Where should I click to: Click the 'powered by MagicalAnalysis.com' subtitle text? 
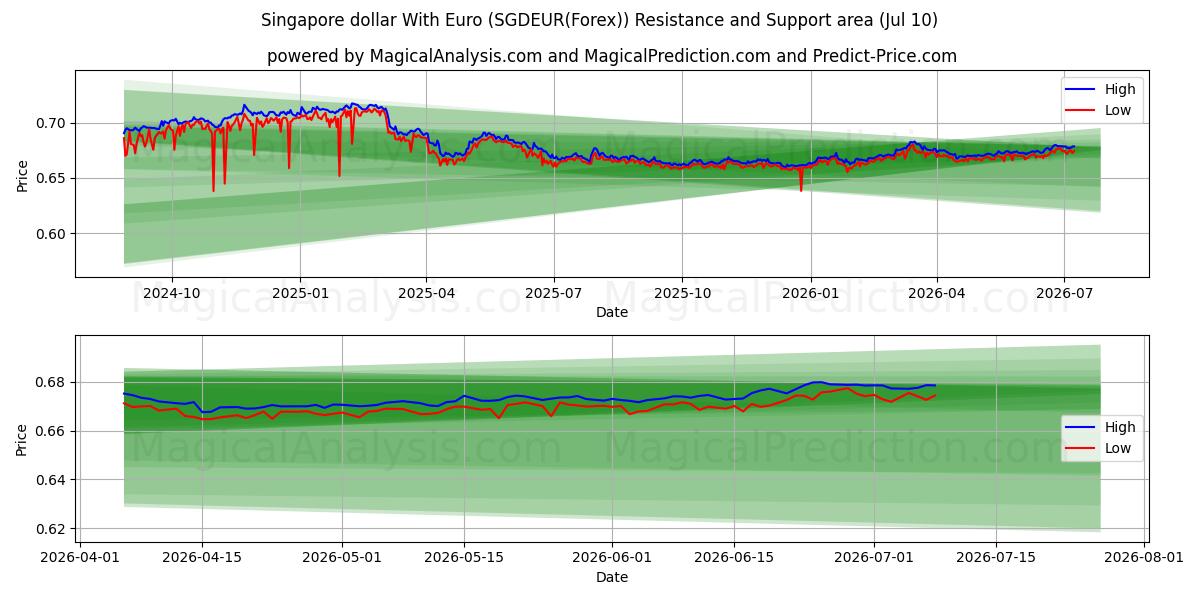(611, 56)
